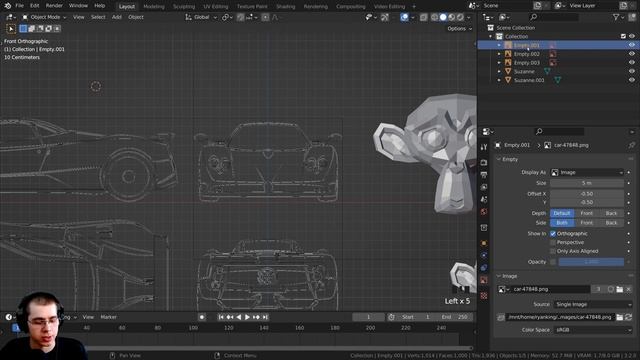Toggle proportional editing icon
The width and height of the screenshot is (640, 360).
(265, 17)
